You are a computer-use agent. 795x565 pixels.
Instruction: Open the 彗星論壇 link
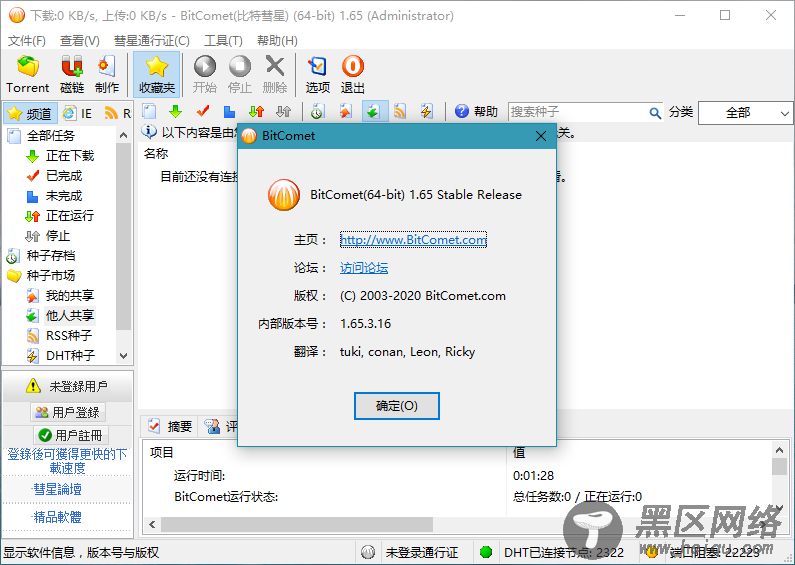click(x=57, y=489)
